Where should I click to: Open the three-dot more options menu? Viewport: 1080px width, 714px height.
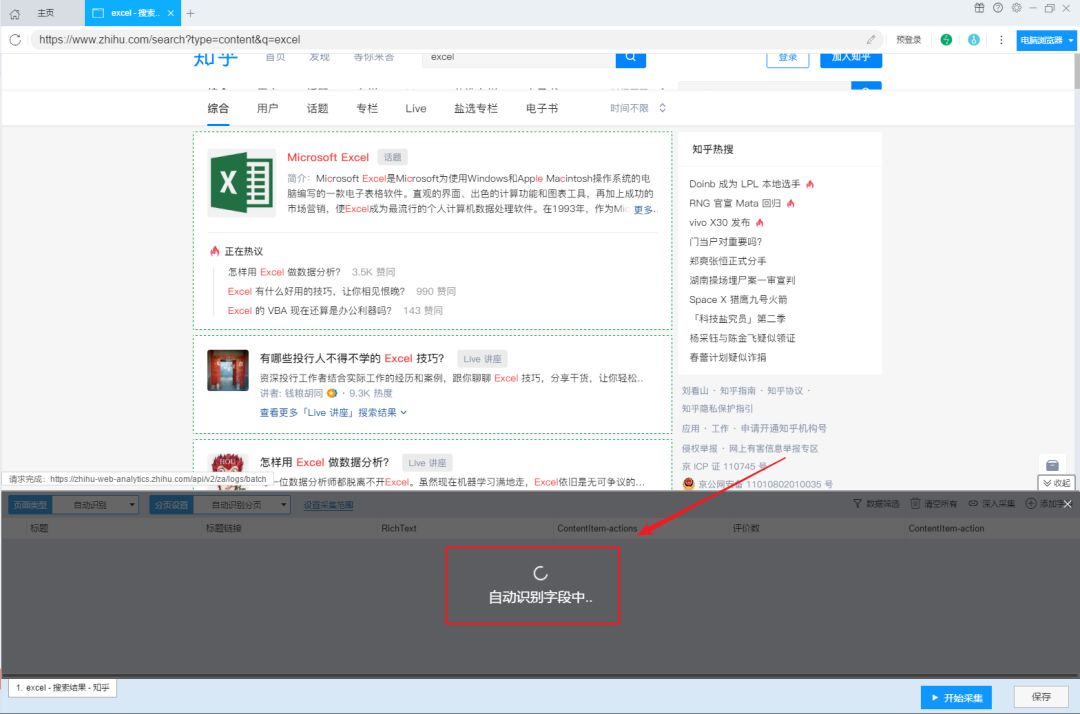tap(1001, 40)
